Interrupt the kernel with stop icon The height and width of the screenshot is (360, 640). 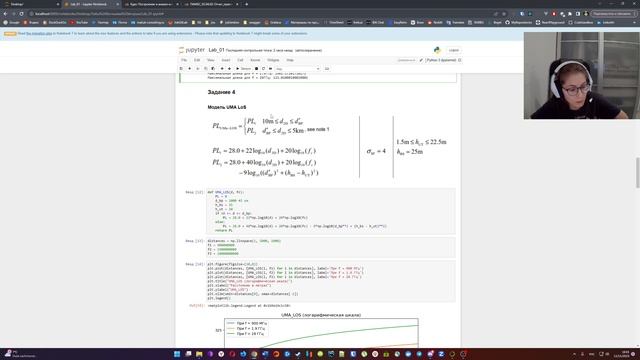pos(256,69)
